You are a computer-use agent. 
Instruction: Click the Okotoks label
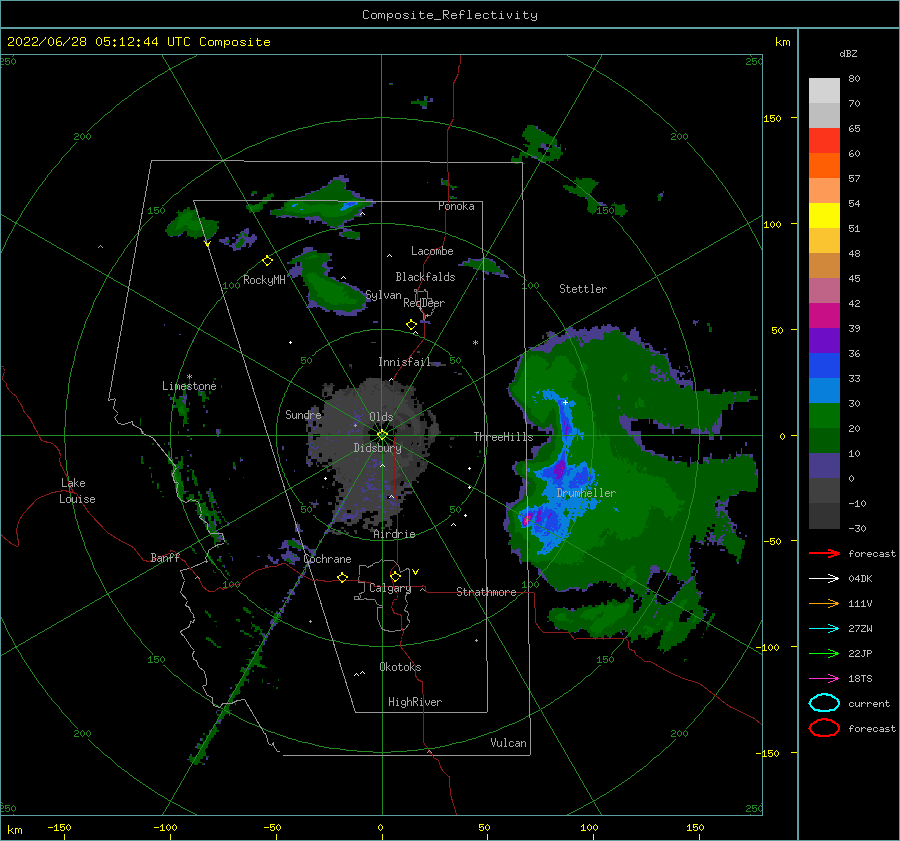(x=400, y=667)
